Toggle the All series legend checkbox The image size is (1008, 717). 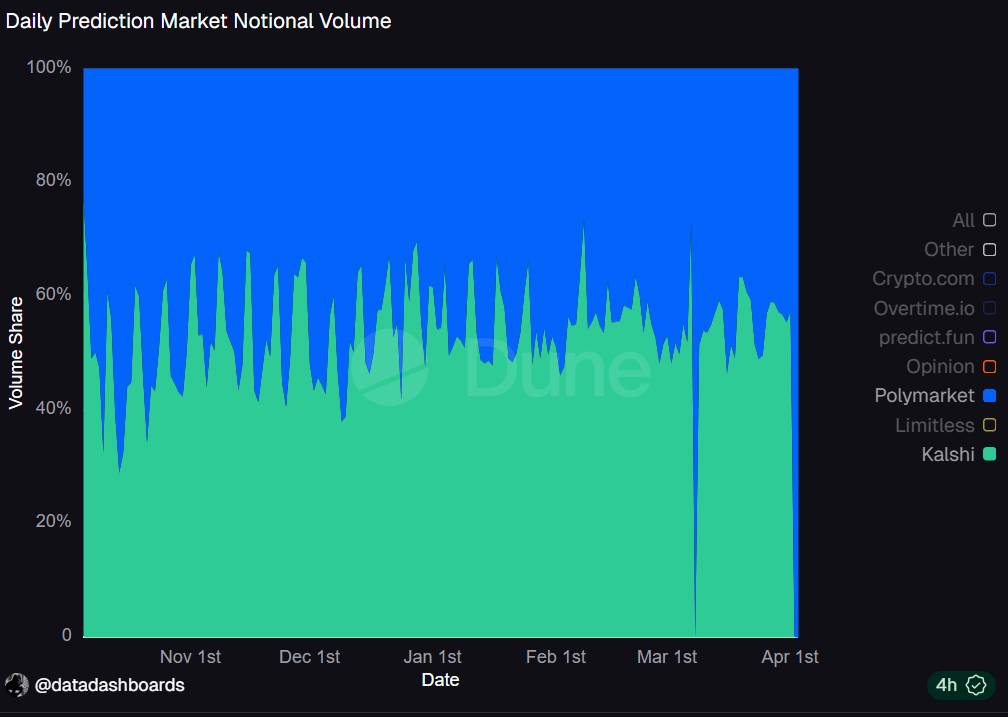(989, 220)
